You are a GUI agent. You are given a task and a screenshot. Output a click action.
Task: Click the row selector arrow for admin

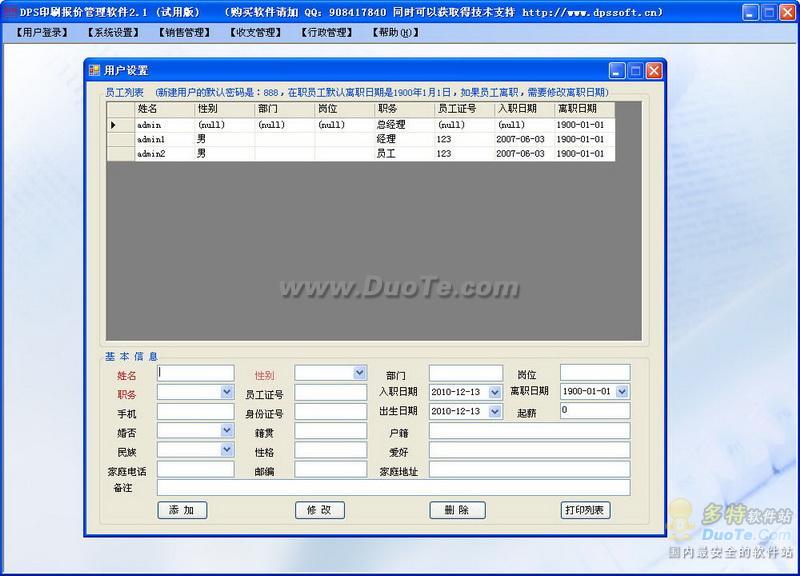coord(120,124)
